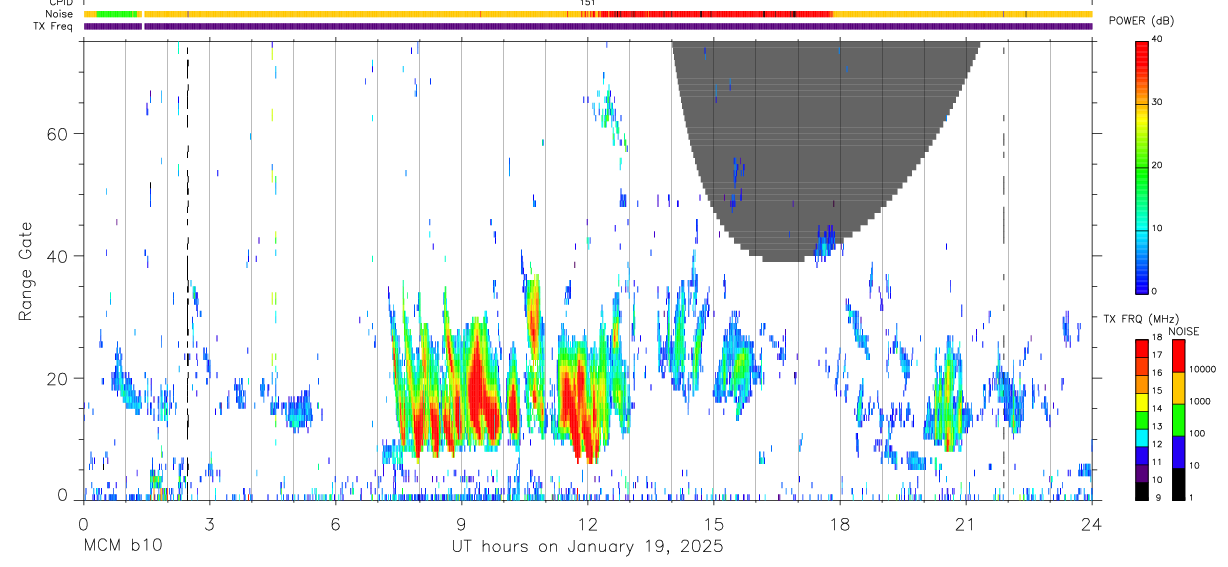This screenshot has width=1228, height=567.
Task: Select the Range Gate axis label
Action: 26,270
